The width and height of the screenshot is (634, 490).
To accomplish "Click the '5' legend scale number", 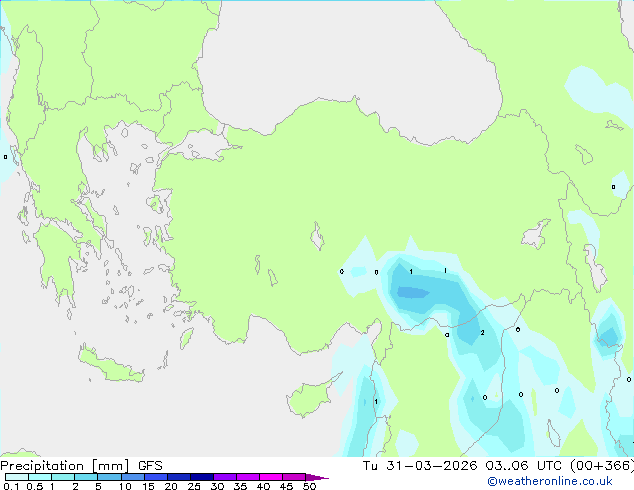I will point(98,486).
